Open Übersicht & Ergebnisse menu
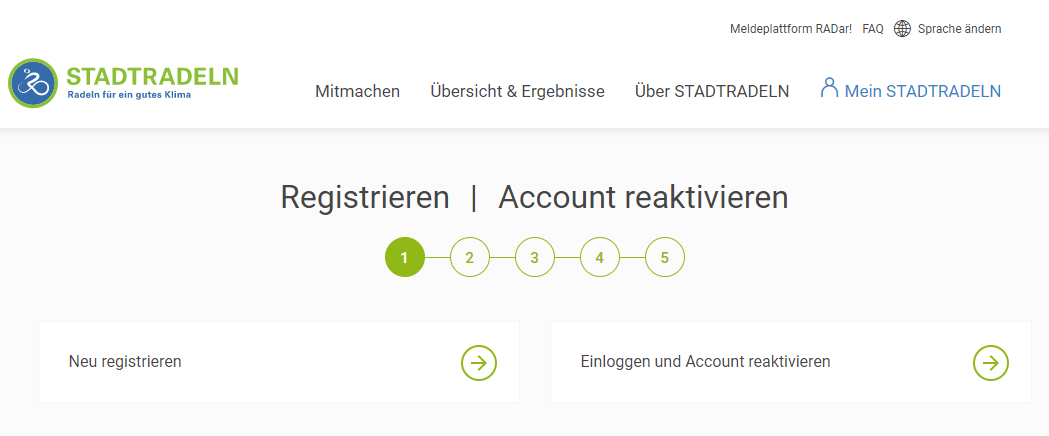The width and height of the screenshot is (1049, 436). click(517, 92)
